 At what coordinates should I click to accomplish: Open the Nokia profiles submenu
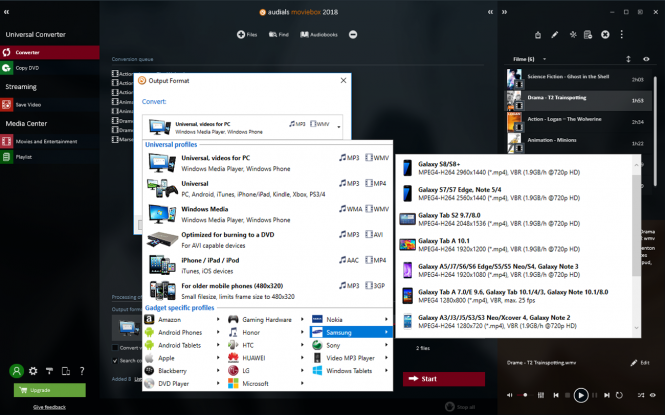click(350, 320)
